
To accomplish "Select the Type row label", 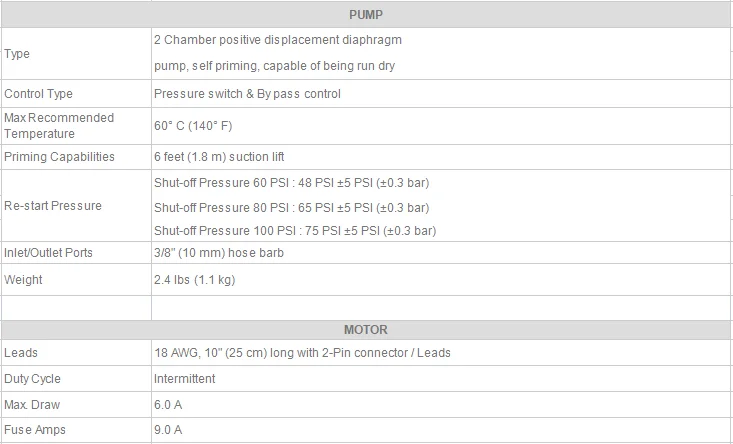I will [x=17, y=54].
